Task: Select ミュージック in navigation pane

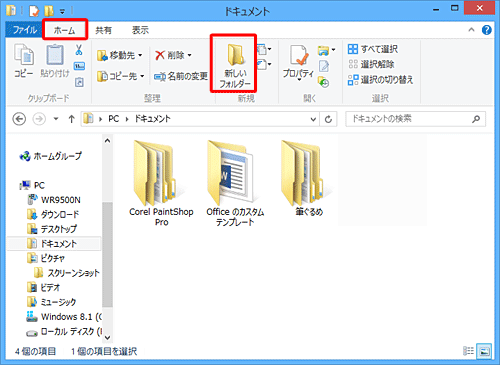Action: (52, 302)
